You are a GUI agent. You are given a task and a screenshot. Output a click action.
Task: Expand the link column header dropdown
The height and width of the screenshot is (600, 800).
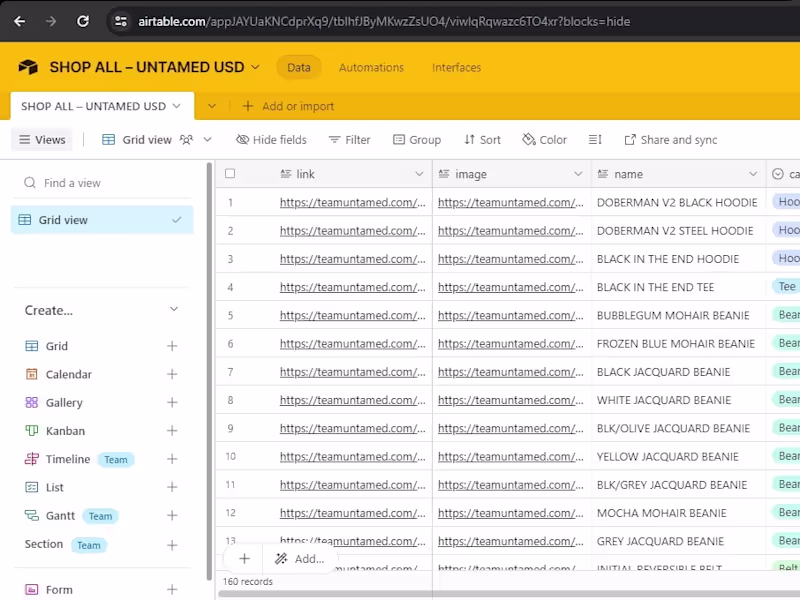point(419,174)
